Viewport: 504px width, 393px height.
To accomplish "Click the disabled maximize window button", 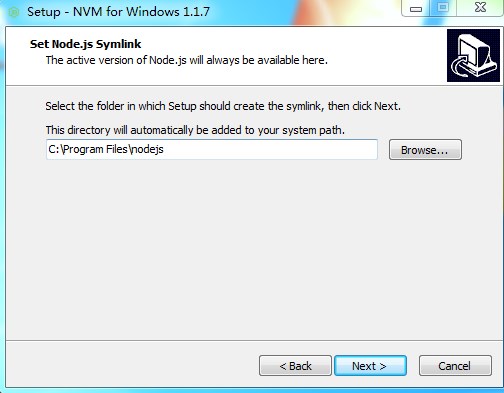I will click(x=443, y=8).
